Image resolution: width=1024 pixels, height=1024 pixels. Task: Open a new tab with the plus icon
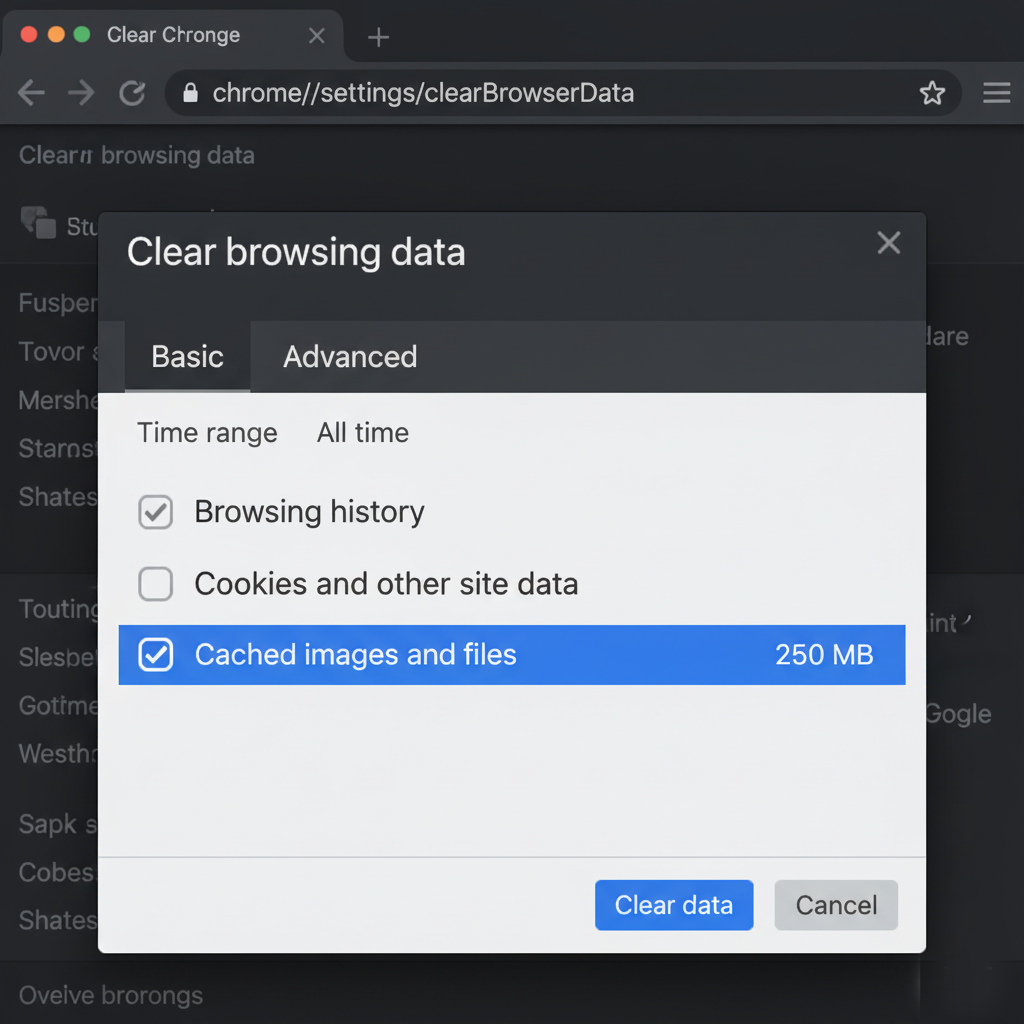pos(378,37)
